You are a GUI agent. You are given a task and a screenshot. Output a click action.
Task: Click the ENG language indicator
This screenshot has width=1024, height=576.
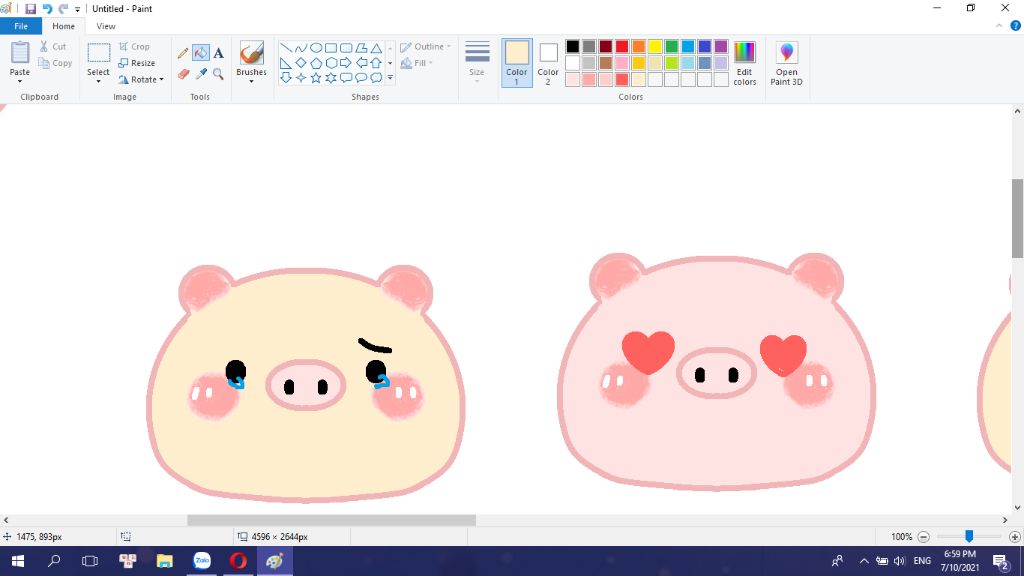922,561
